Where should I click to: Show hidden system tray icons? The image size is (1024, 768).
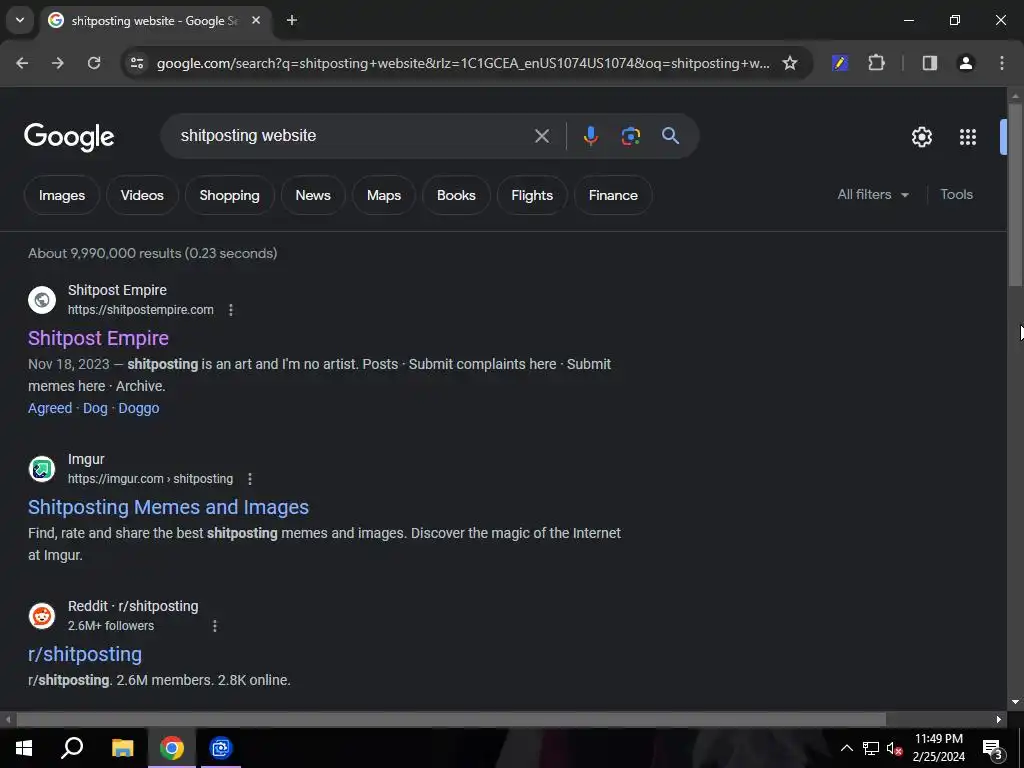[x=846, y=748]
